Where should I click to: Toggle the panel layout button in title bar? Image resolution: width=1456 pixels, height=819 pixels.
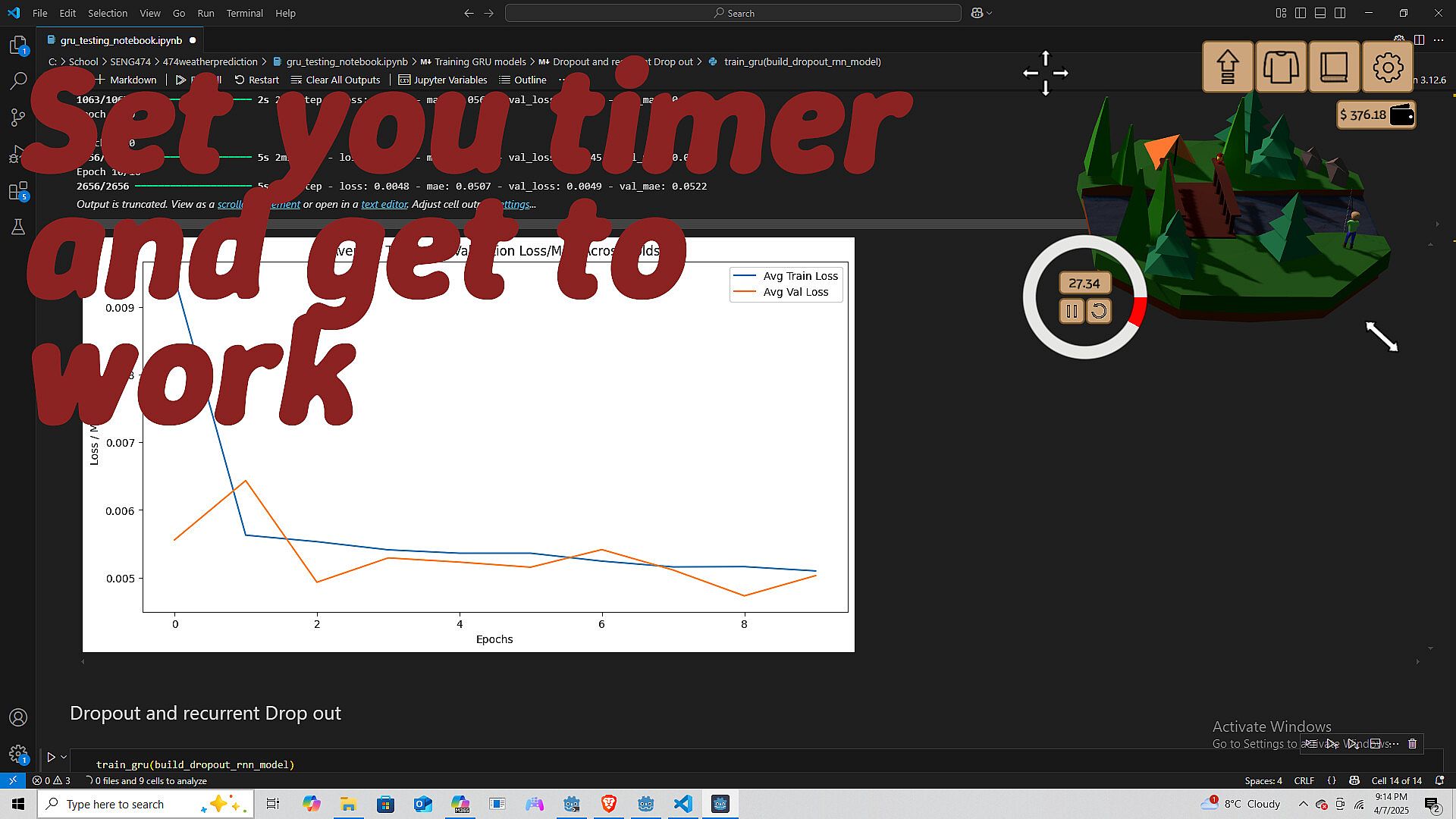(1320, 13)
